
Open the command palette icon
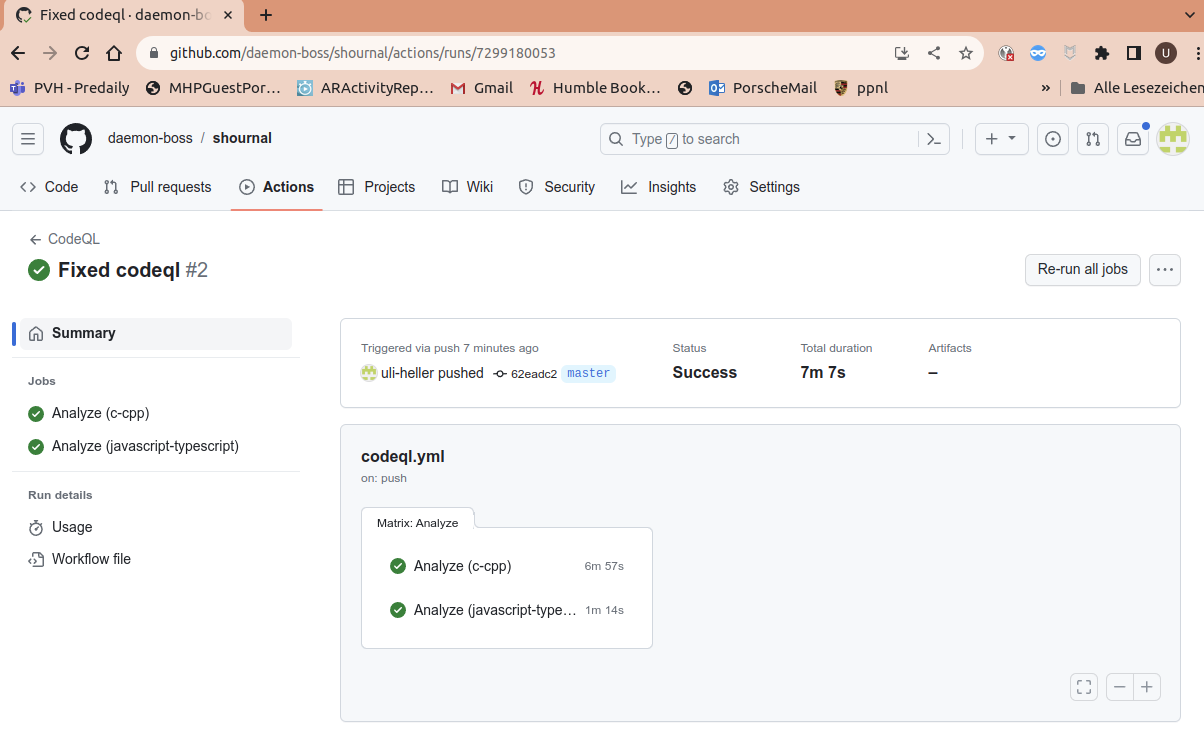tap(933, 139)
